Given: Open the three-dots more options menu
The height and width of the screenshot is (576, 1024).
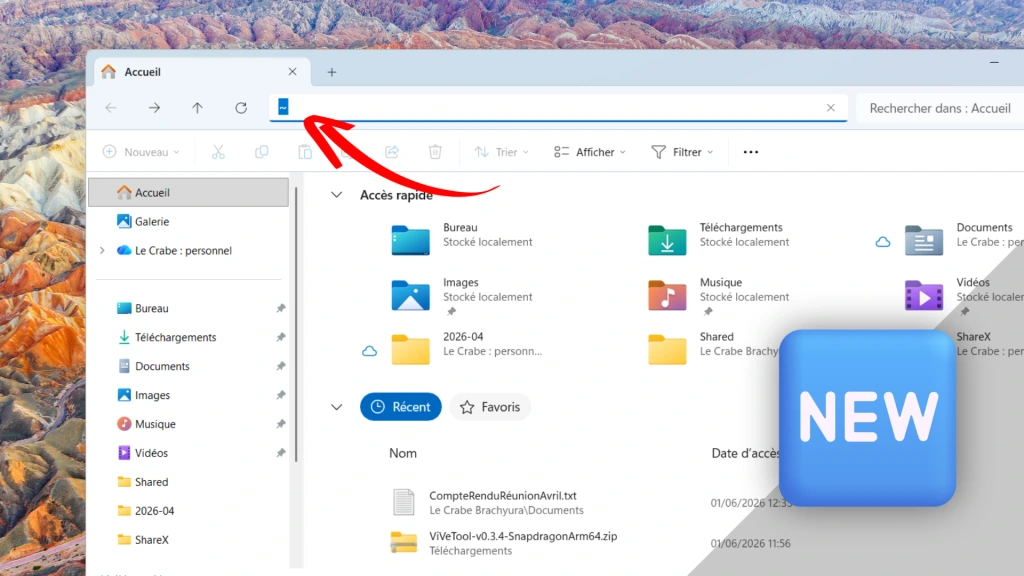Looking at the screenshot, I should 751,152.
